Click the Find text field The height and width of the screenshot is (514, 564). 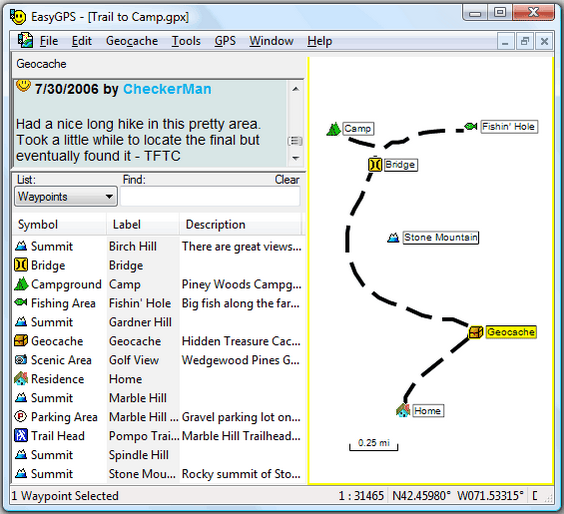(x=210, y=196)
